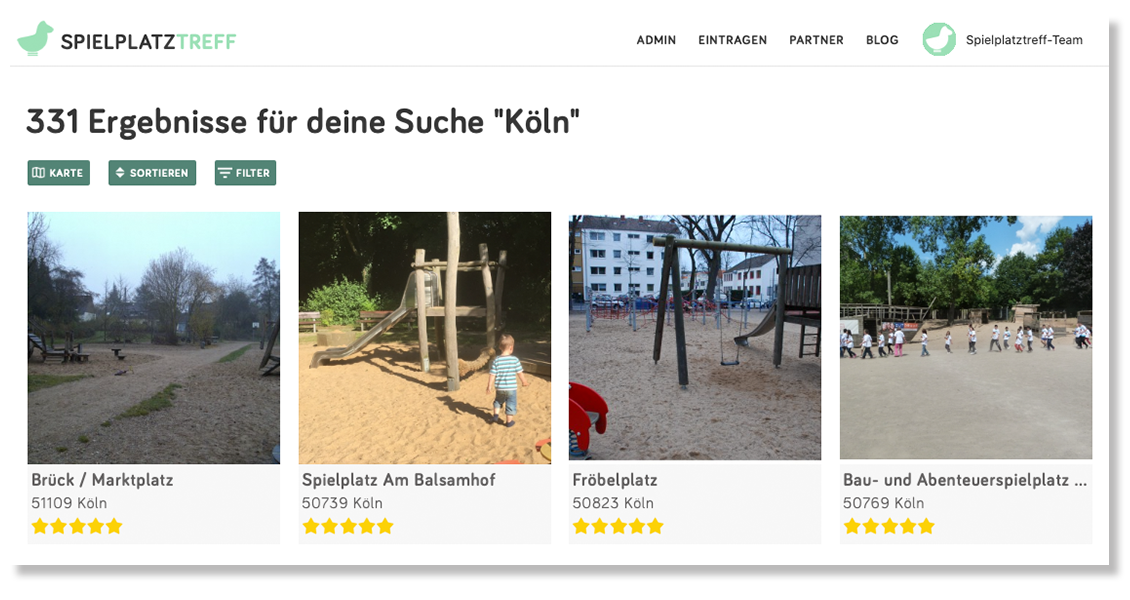The image size is (1130, 600).
Task: Open the Spielplatz Am Balsamhof photo
Action: [424, 338]
